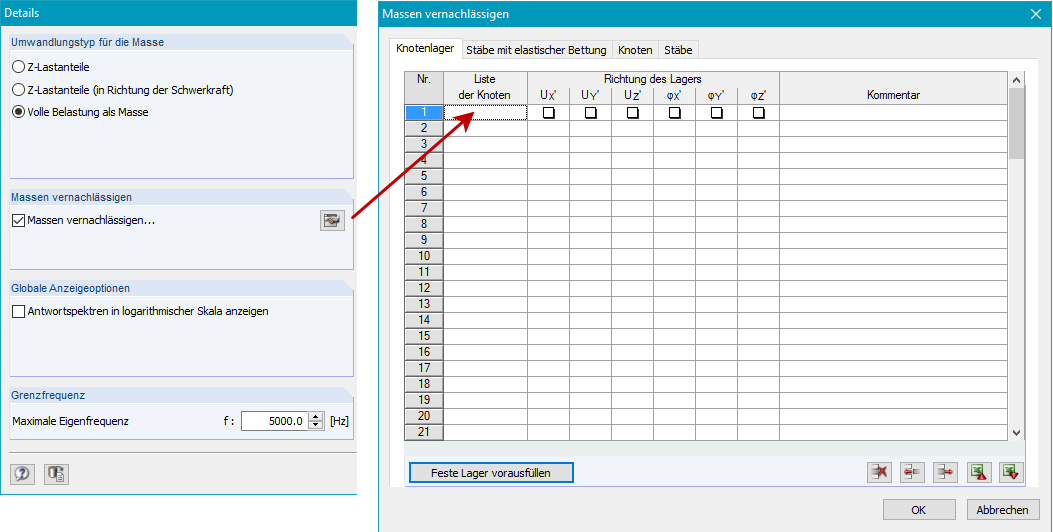Select row header 16 in the table
Screen dimensions: 1053x532
(424, 352)
